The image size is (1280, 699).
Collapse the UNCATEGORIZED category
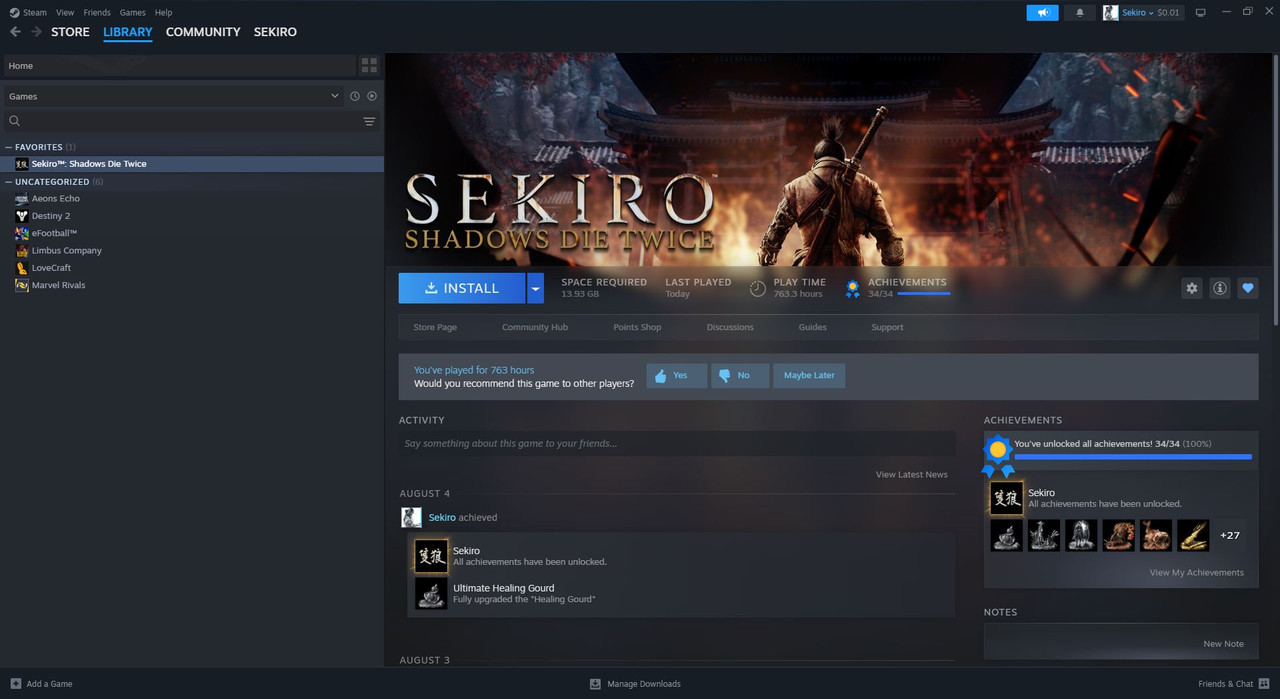click(x=9, y=182)
